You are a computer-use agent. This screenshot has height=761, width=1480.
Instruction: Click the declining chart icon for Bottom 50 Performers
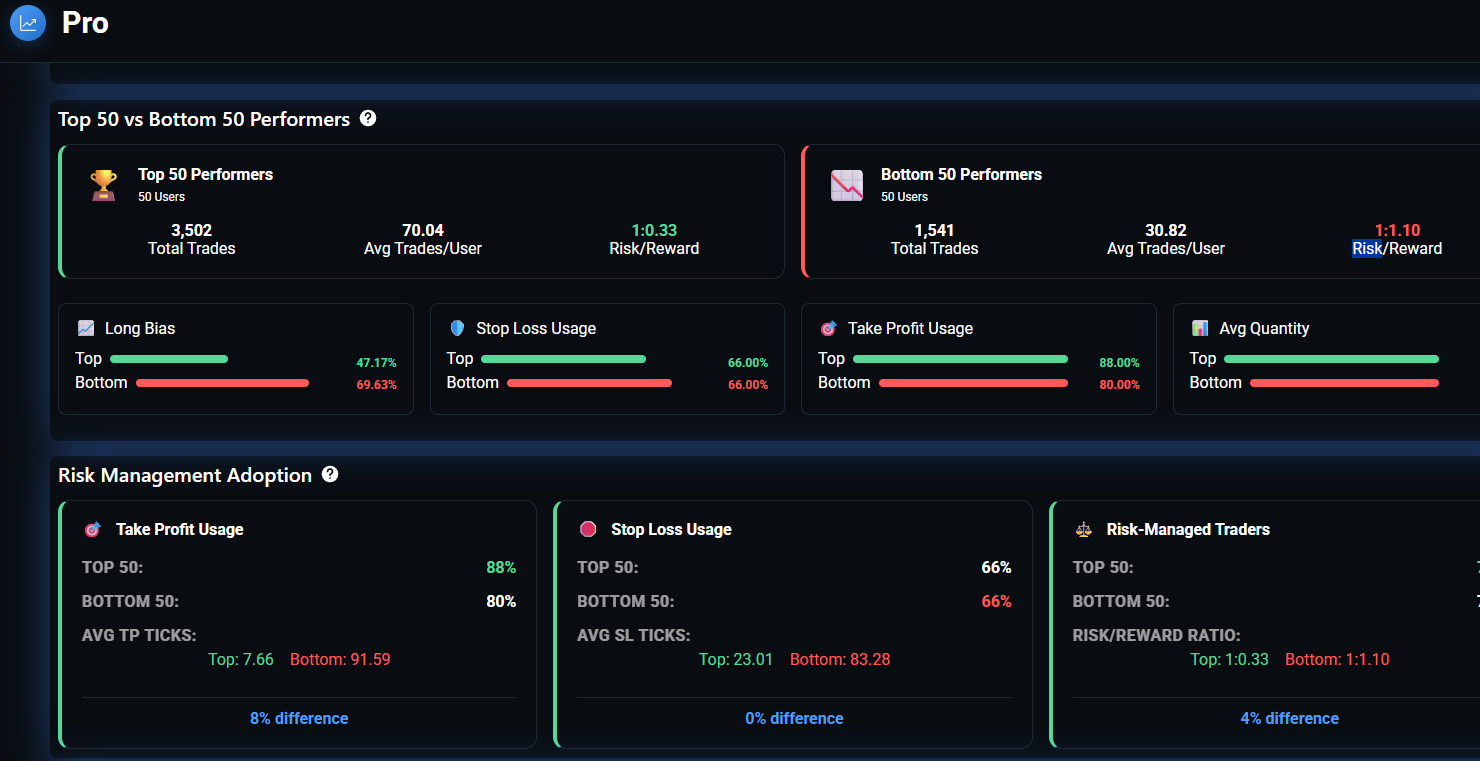coord(847,185)
